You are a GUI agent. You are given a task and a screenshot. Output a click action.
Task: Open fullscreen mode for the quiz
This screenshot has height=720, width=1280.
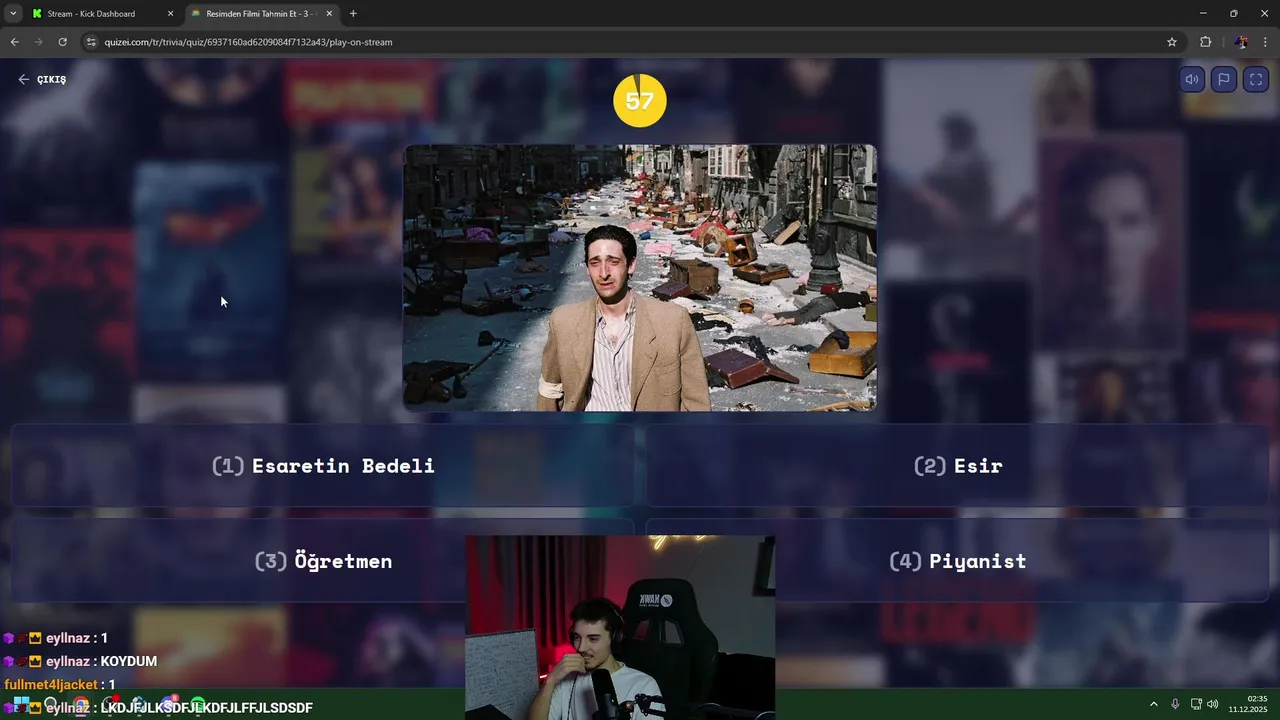pos(1256,80)
